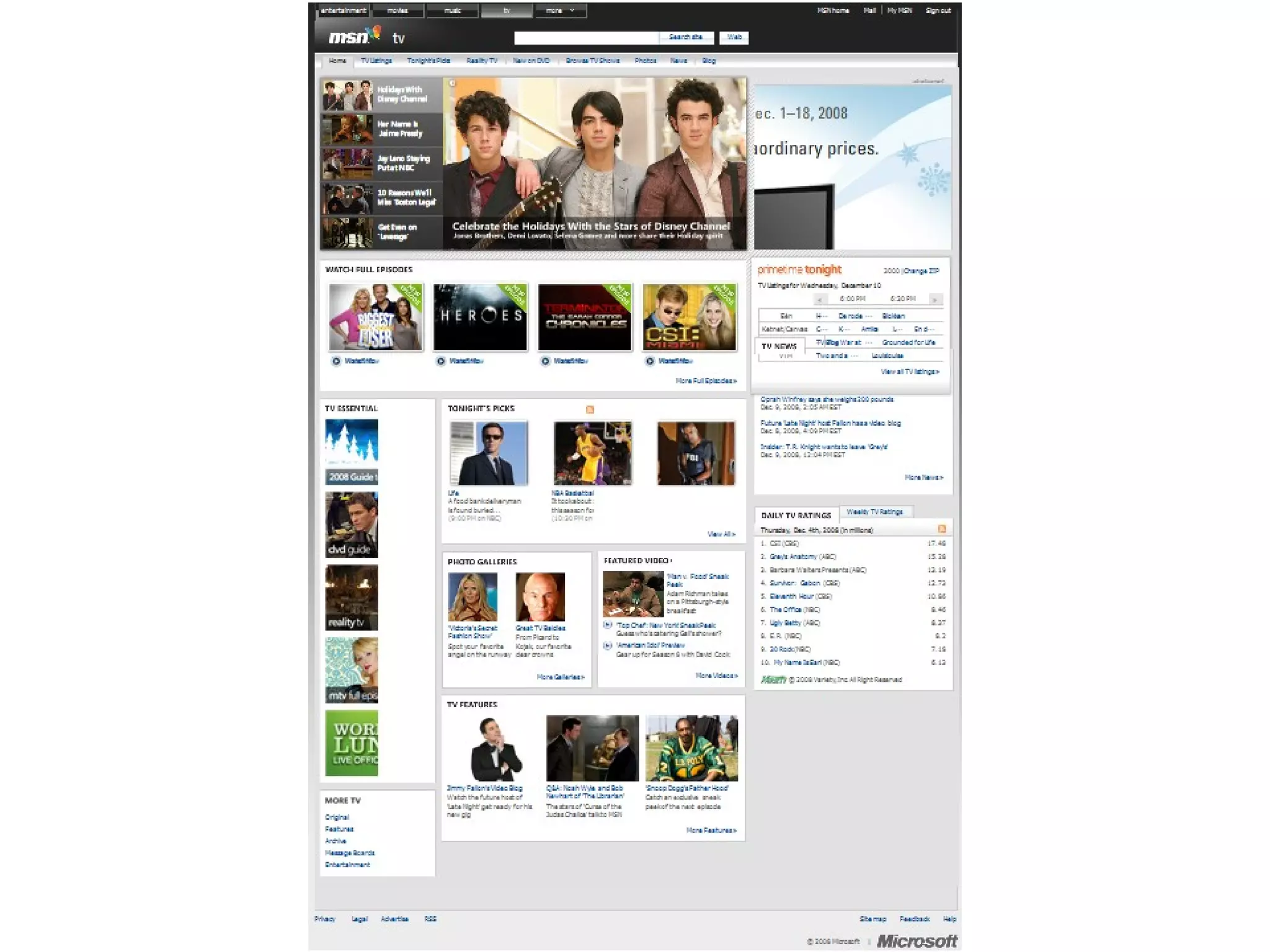The image size is (1270, 952).
Task: Open the dvd guide thumbnail in TV Essential
Action: click(x=351, y=524)
